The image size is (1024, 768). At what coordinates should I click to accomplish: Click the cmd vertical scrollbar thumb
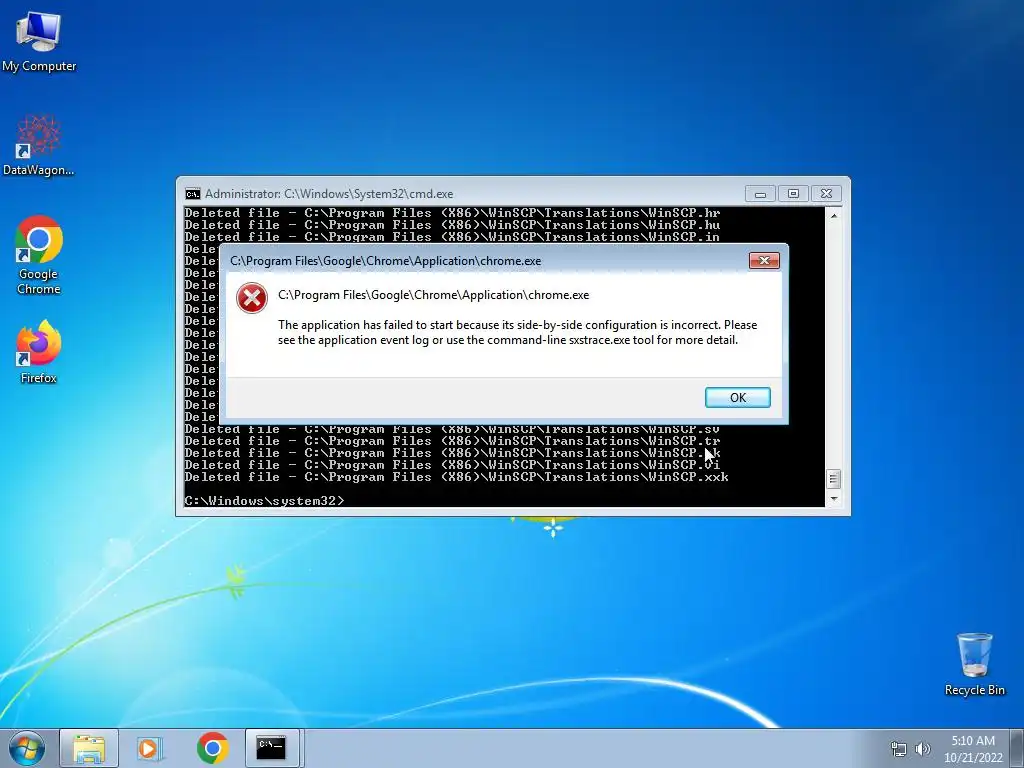coord(833,479)
